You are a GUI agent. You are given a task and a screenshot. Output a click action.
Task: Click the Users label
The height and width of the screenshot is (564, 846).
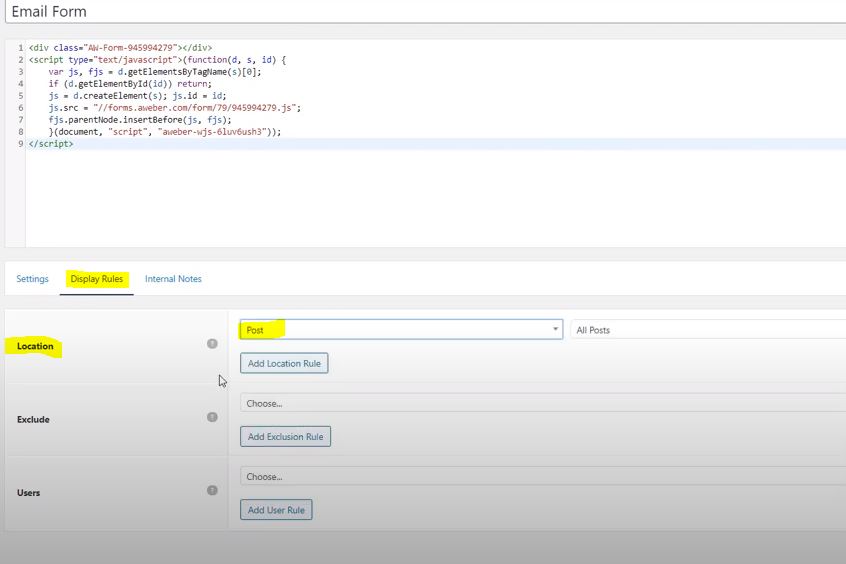[29, 493]
